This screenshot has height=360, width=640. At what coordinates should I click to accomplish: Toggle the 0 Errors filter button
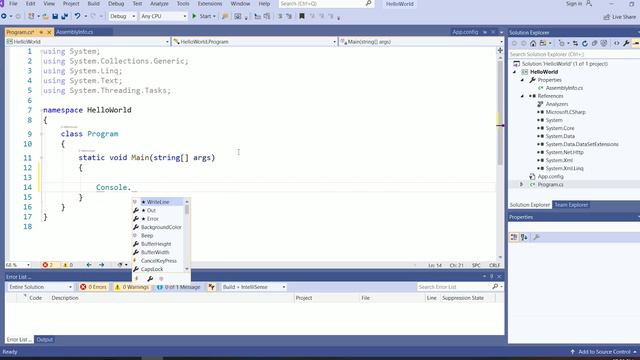click(93, 287)
